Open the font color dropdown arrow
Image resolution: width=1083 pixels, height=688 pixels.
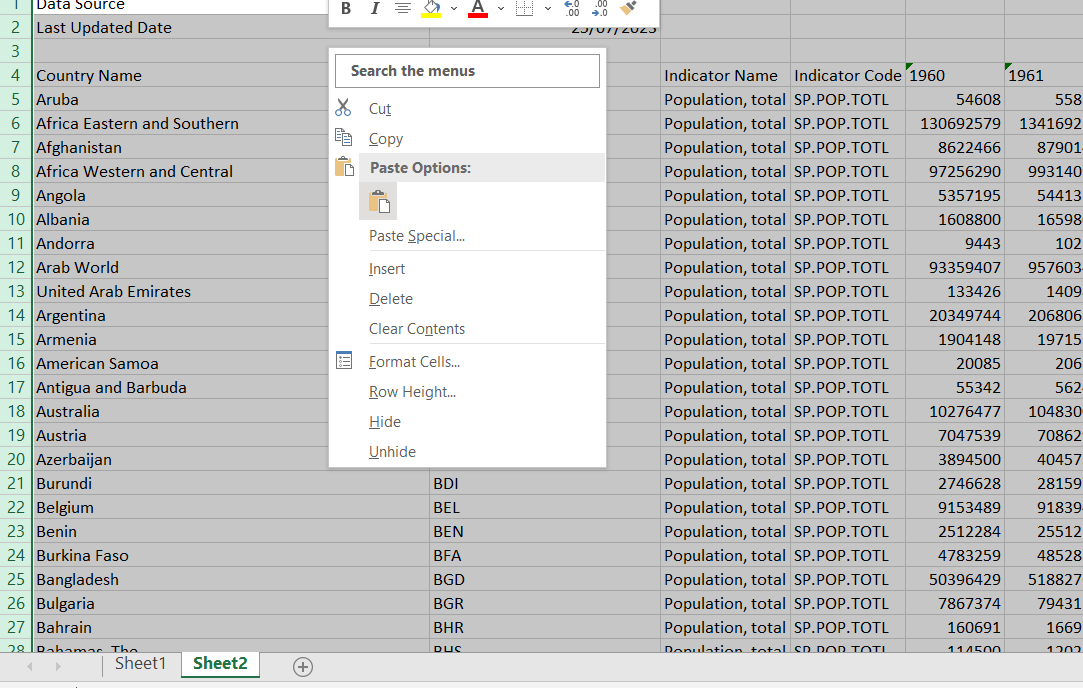tap(499, 9)
